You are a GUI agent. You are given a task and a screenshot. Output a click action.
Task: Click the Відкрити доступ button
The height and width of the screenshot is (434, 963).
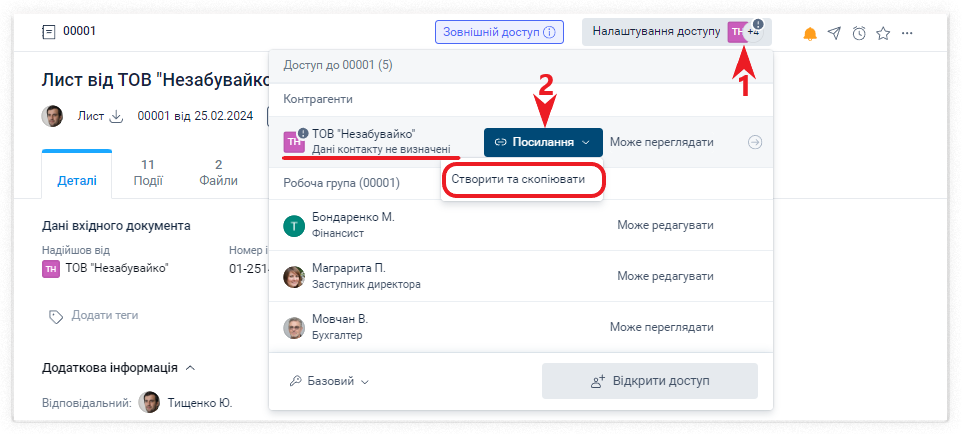[649, 381]
